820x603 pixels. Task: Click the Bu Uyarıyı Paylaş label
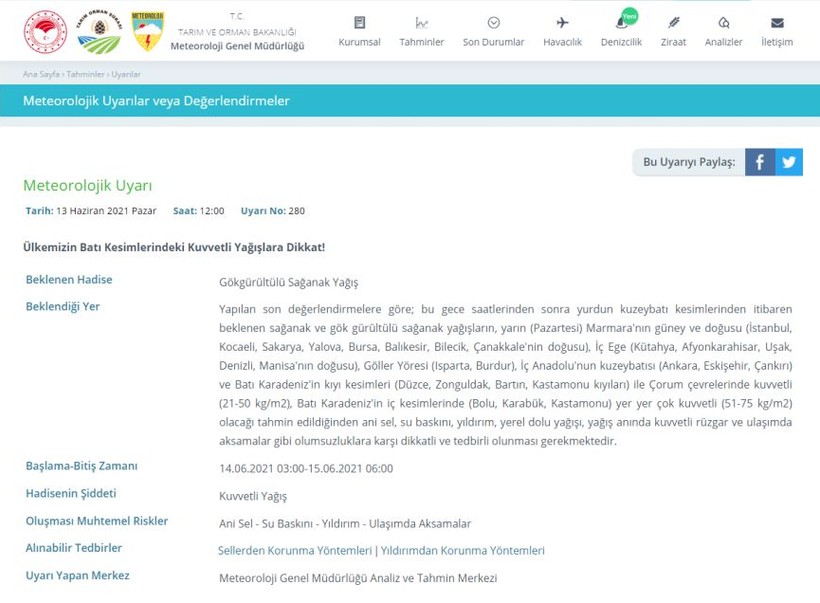[x=689, y=162]
